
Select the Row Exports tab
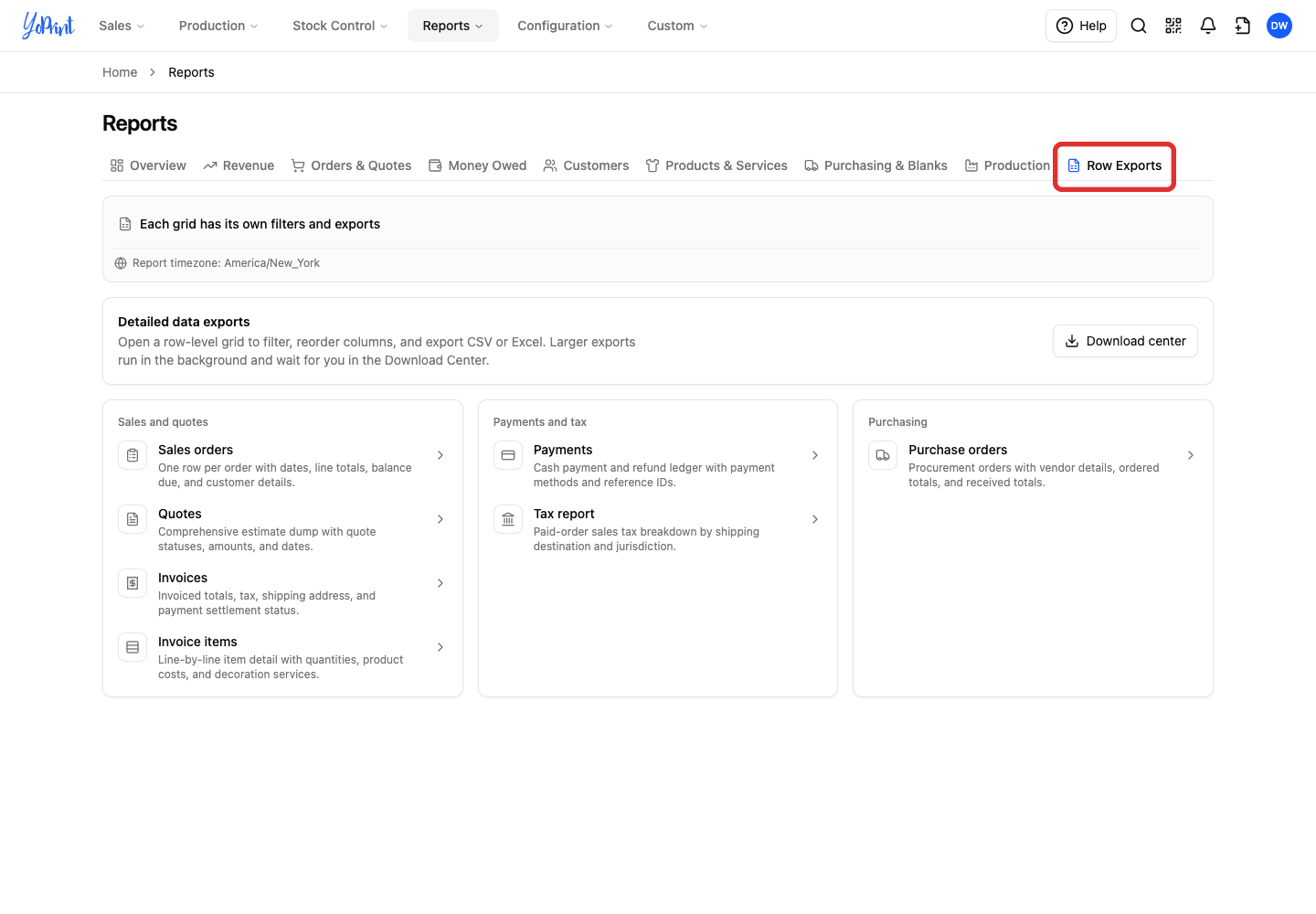coord(1114,165)
